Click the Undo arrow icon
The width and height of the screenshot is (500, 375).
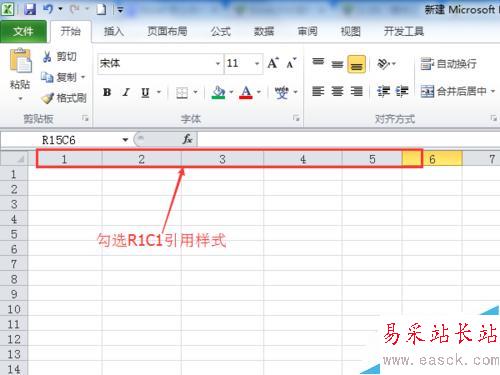[48, 9]
